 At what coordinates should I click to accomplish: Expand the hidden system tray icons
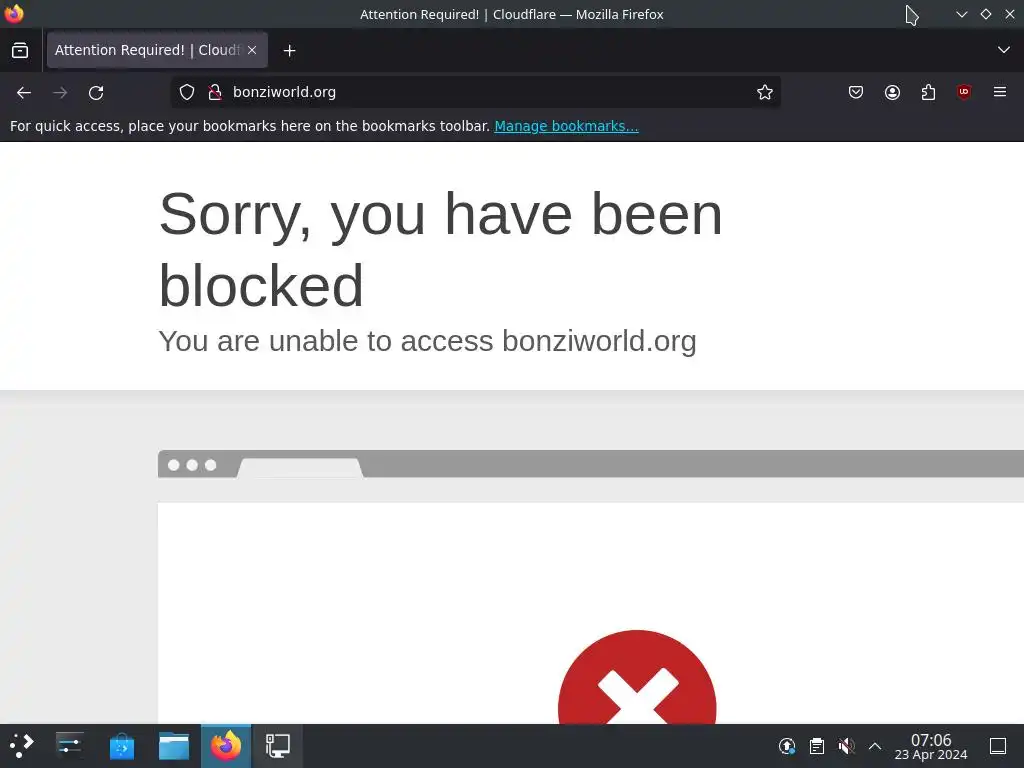(x=875, y=746)
